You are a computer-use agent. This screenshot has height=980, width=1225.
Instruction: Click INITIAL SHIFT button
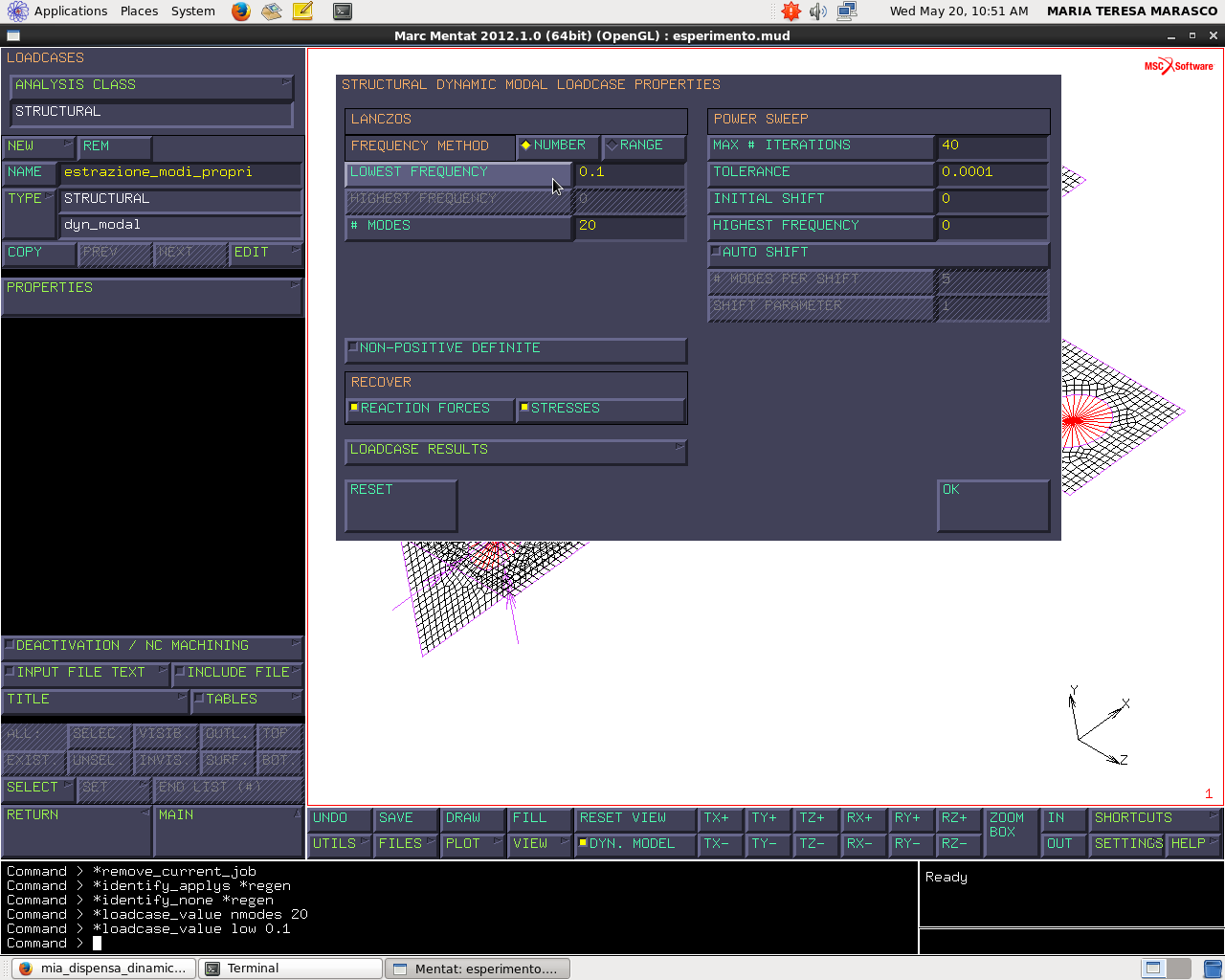point(820,200)
